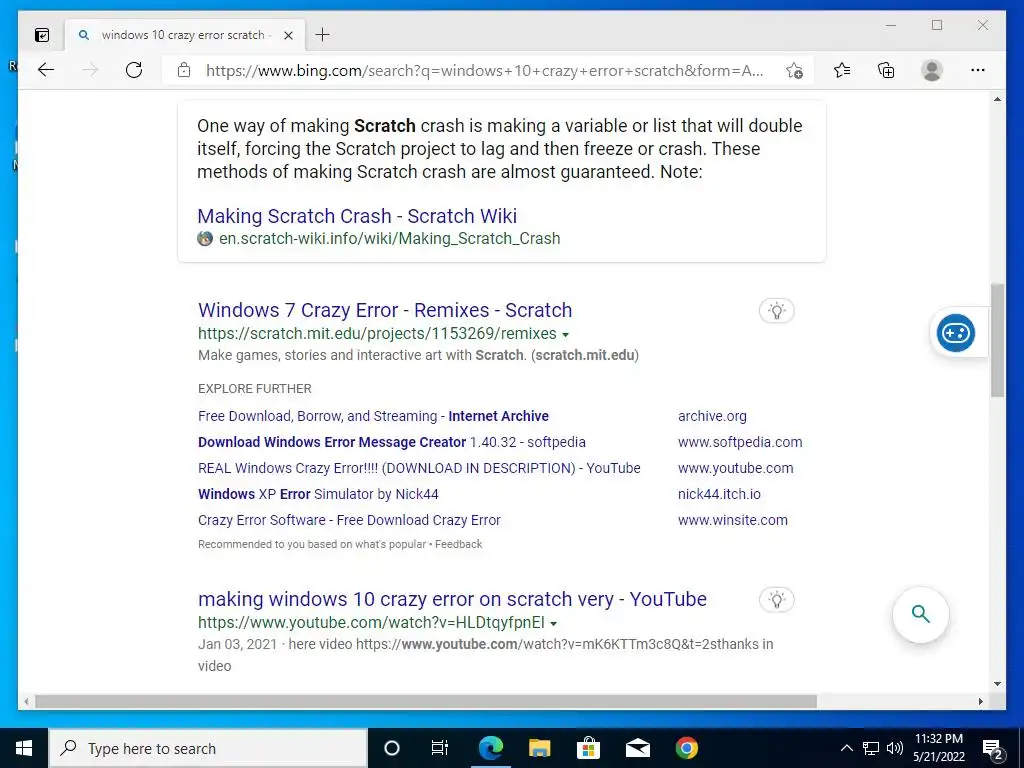Open making windows 10 crazy error YouTube result
The height and width of the screenshot is (768, 1024).
452,599
